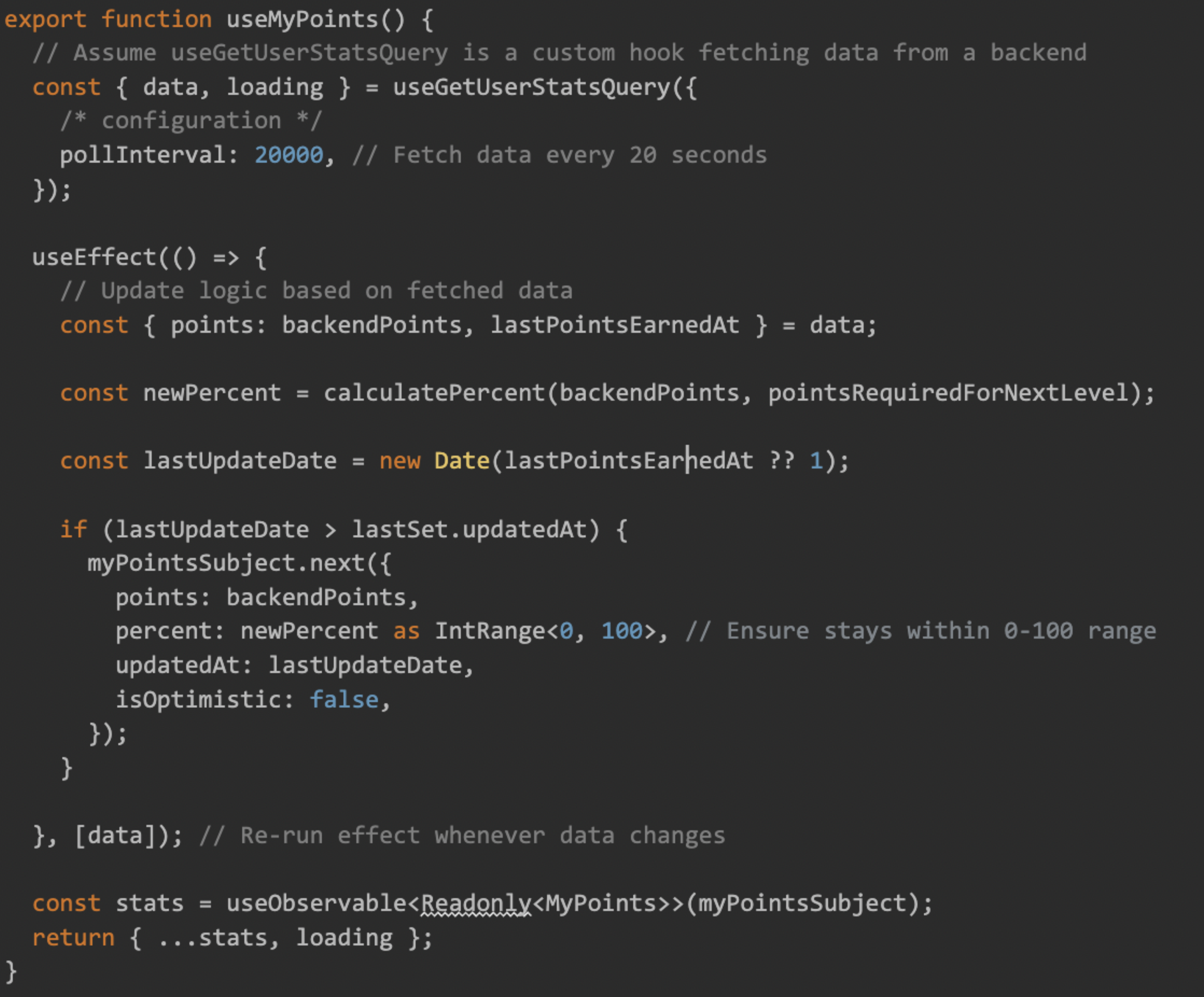1204x997 pixels.
Task: Click useGetUserStatsQuery in the const declaration
Action: (531, 88)
